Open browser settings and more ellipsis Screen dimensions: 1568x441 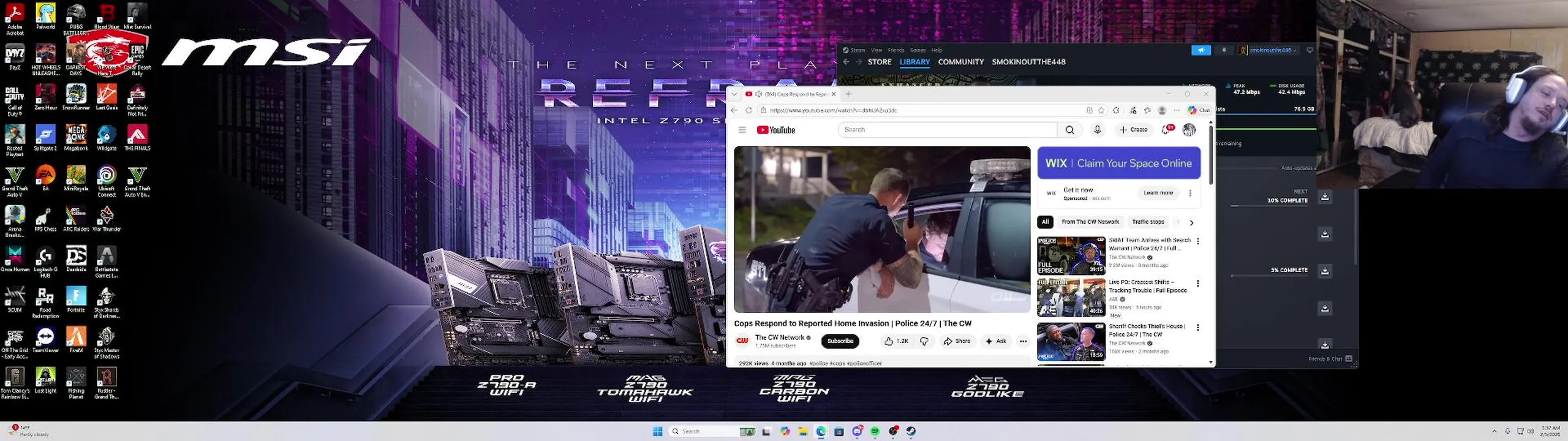[x=1177, y=110]
